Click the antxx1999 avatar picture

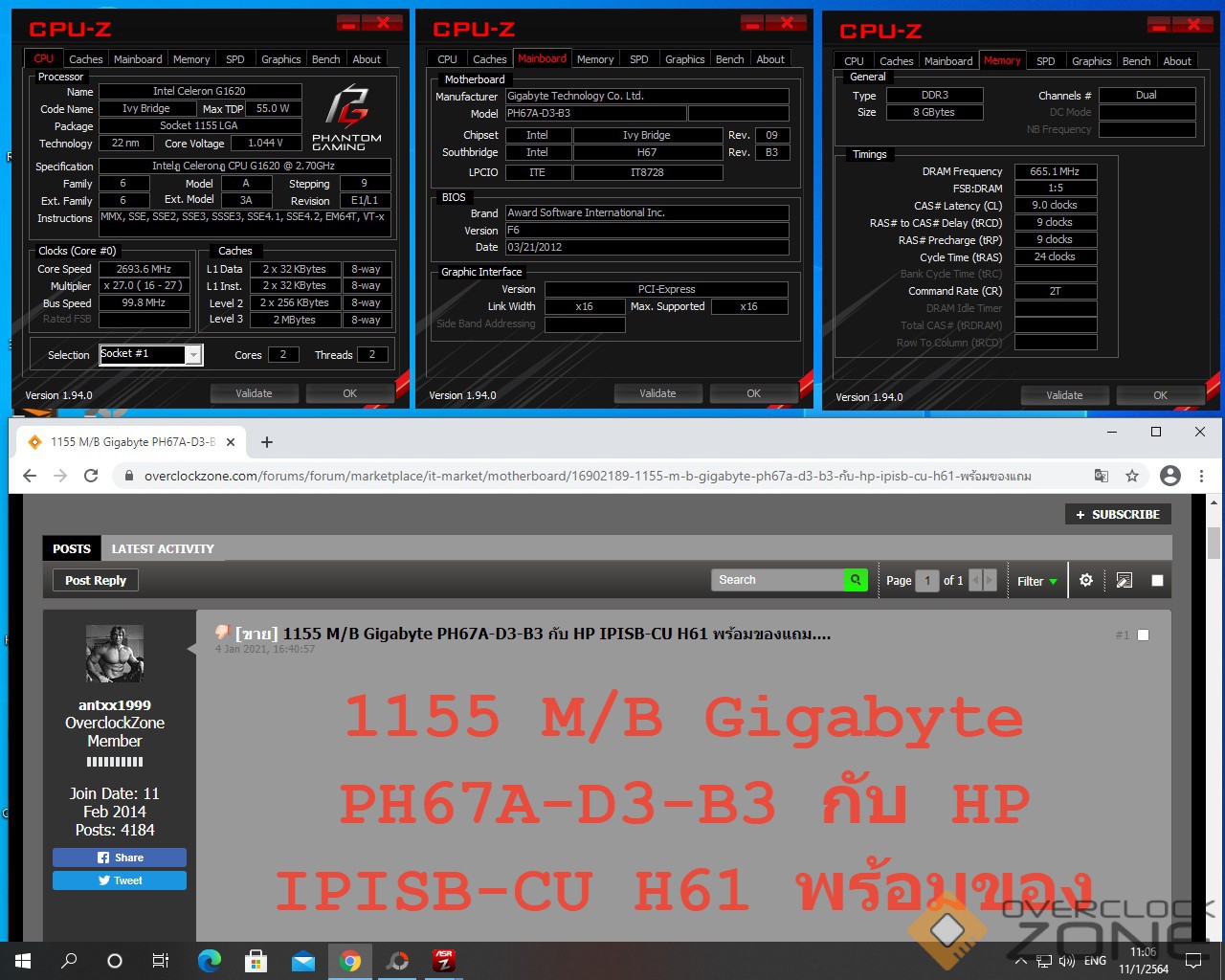coord(115,654)
